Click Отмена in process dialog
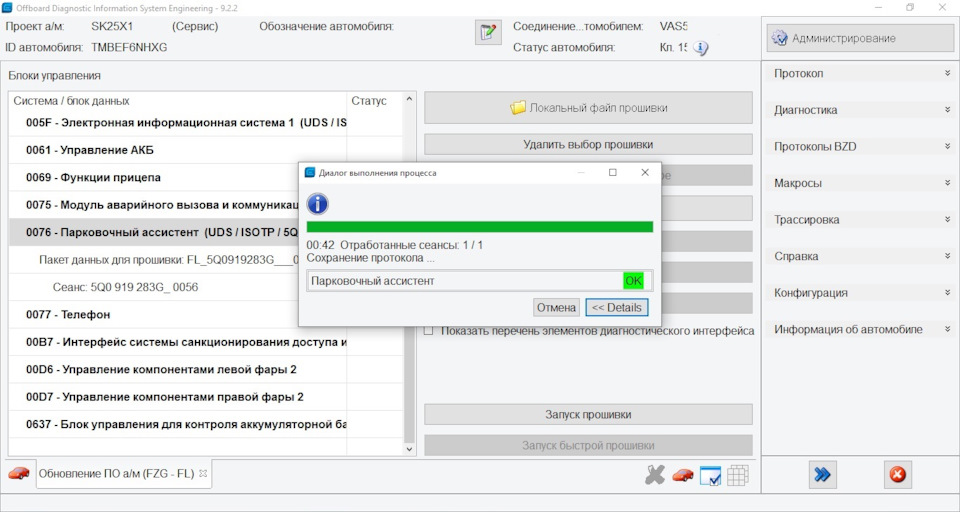Viewport: 960px width, 512px height. tap(556, 307)
